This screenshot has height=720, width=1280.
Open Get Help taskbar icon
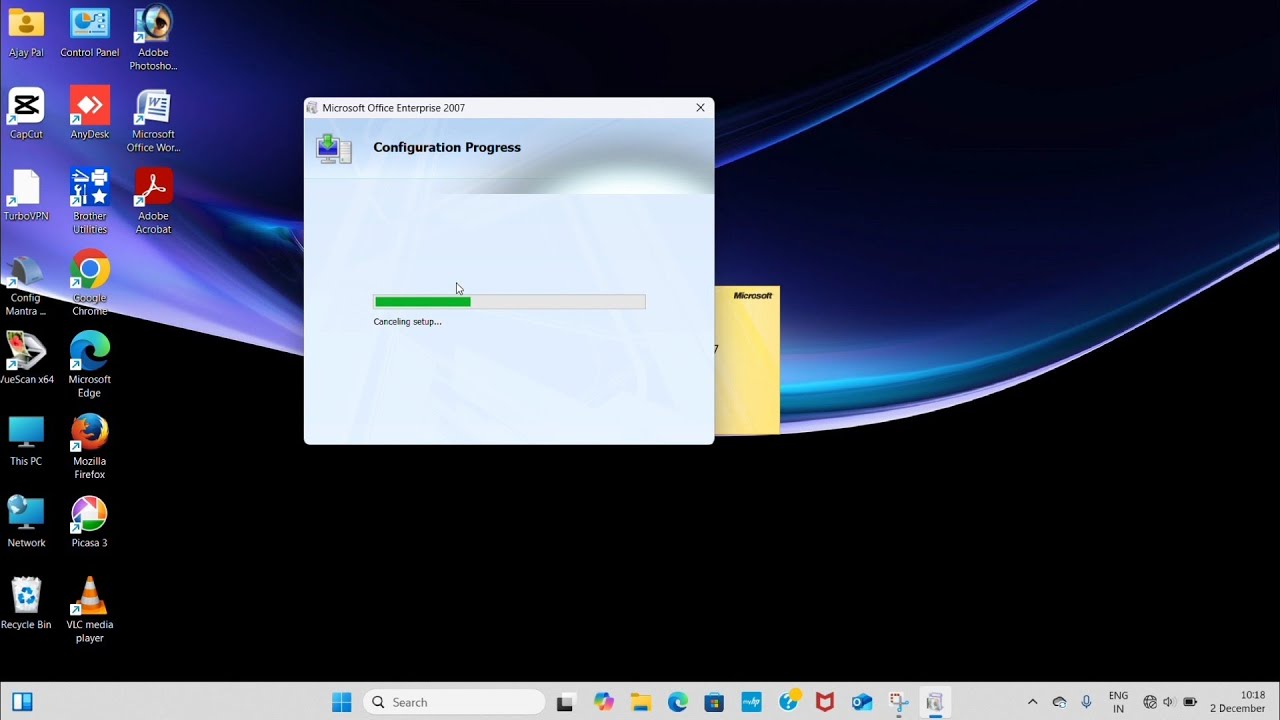789,702
